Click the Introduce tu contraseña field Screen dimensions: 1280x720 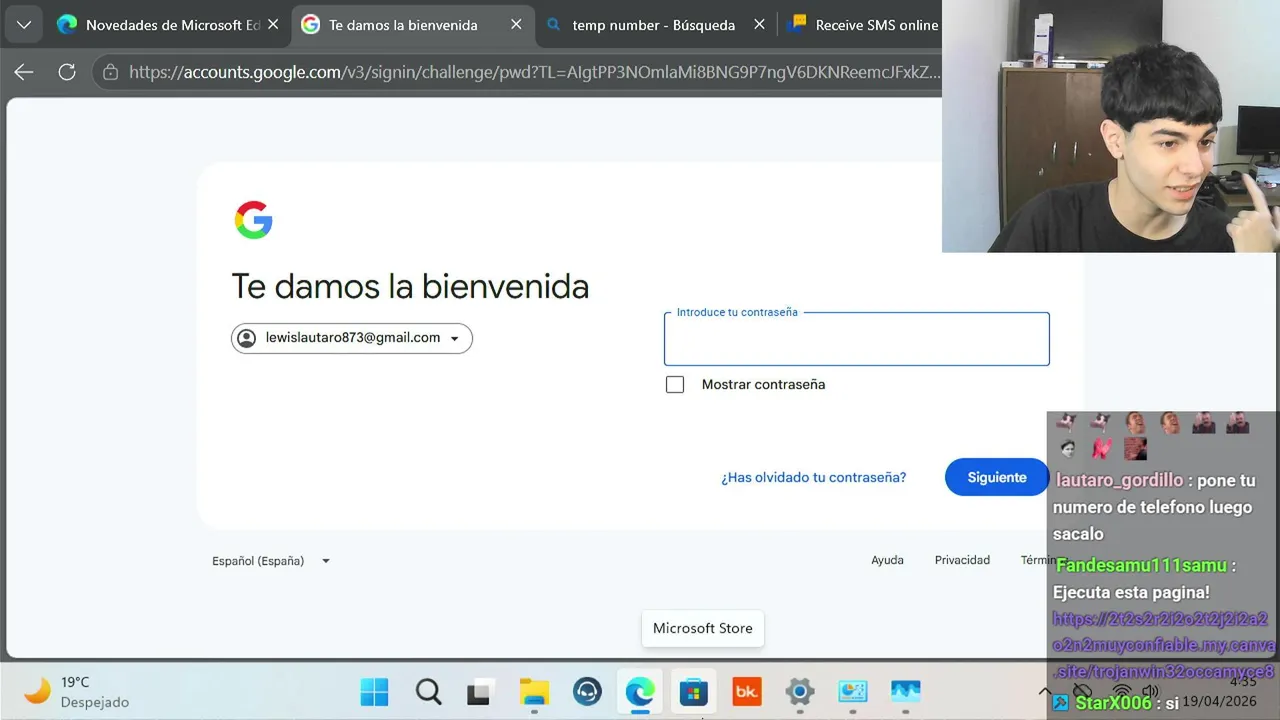pyautogui.click(x=857, y=339)
